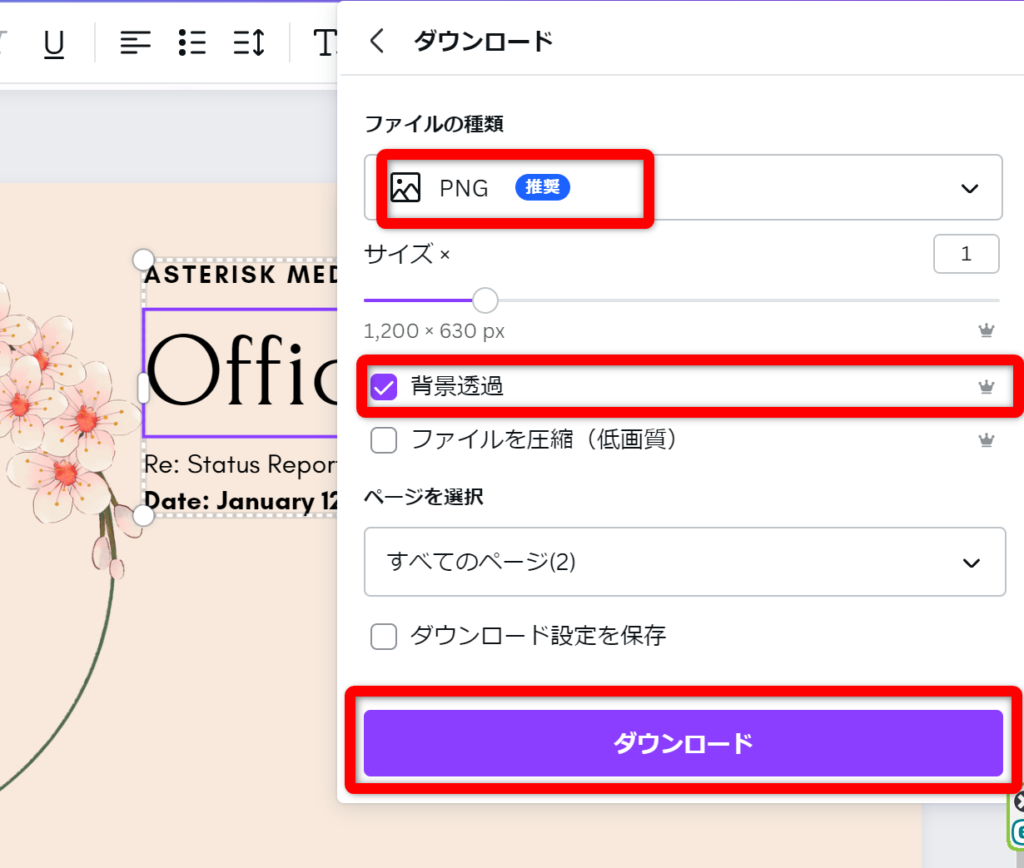
Task: Click the left resize handle of heading box
Action: [x=144, y=388]
